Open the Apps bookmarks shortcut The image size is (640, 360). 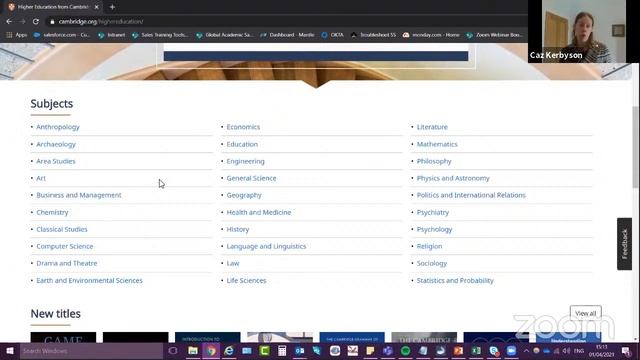tap(17, 35)
